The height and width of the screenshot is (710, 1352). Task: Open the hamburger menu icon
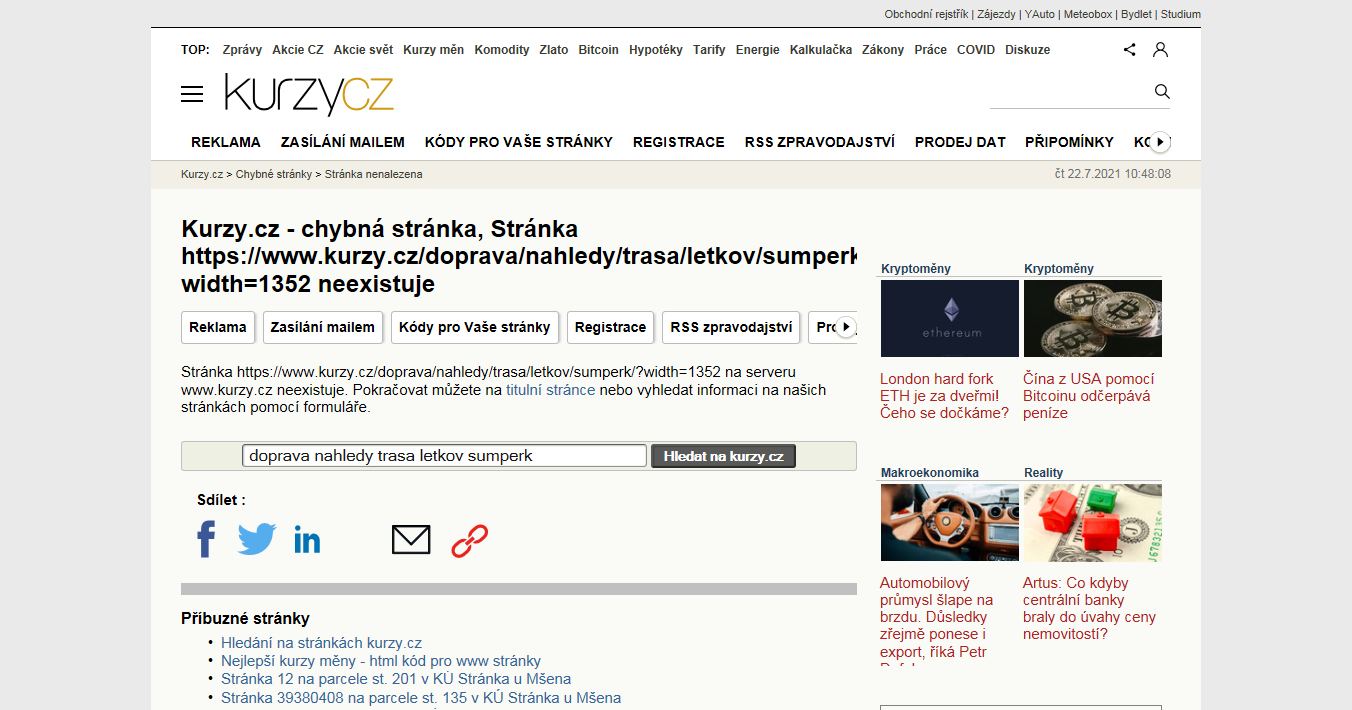tap(192, 95)
